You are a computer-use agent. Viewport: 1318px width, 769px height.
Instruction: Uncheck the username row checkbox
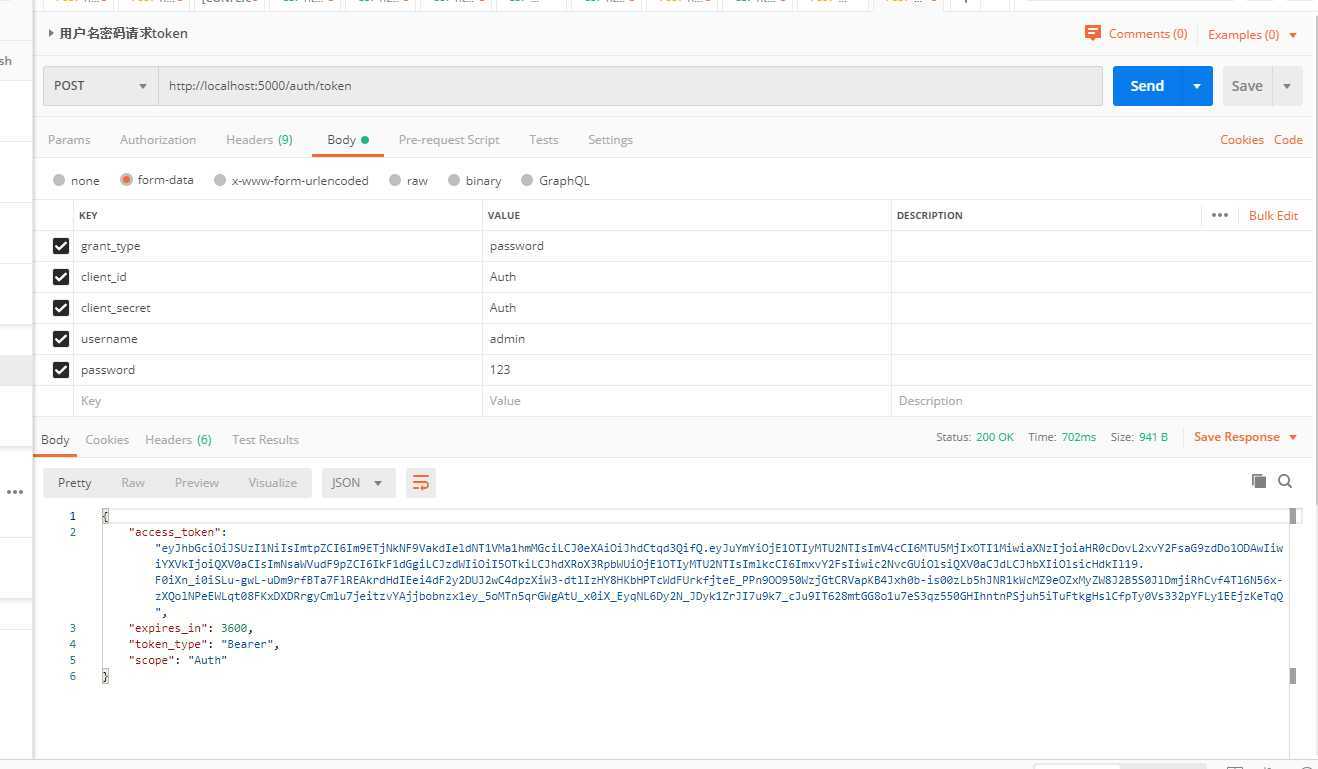point(61,339)
